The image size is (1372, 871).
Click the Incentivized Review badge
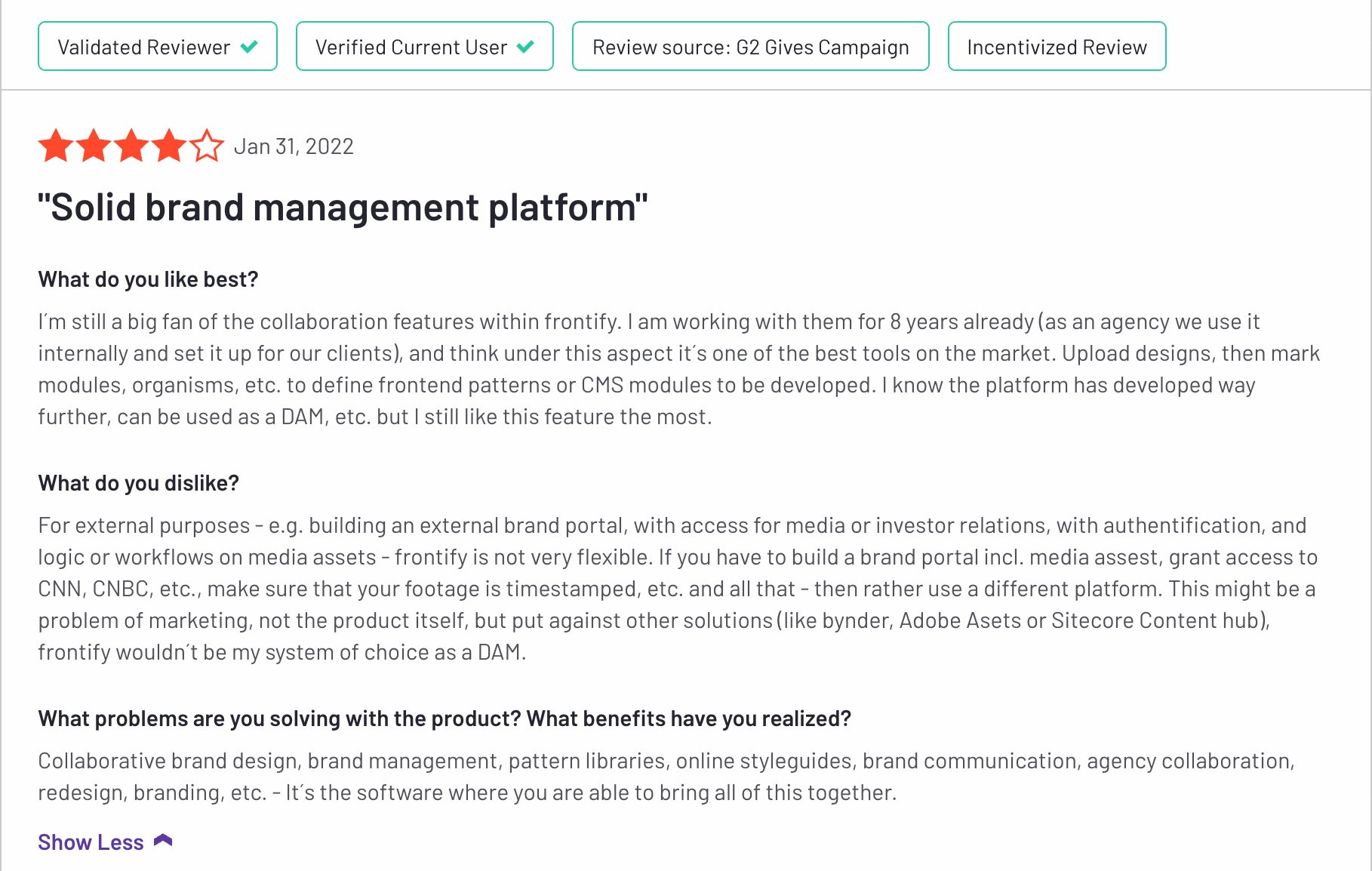(x=1057, y=47)
